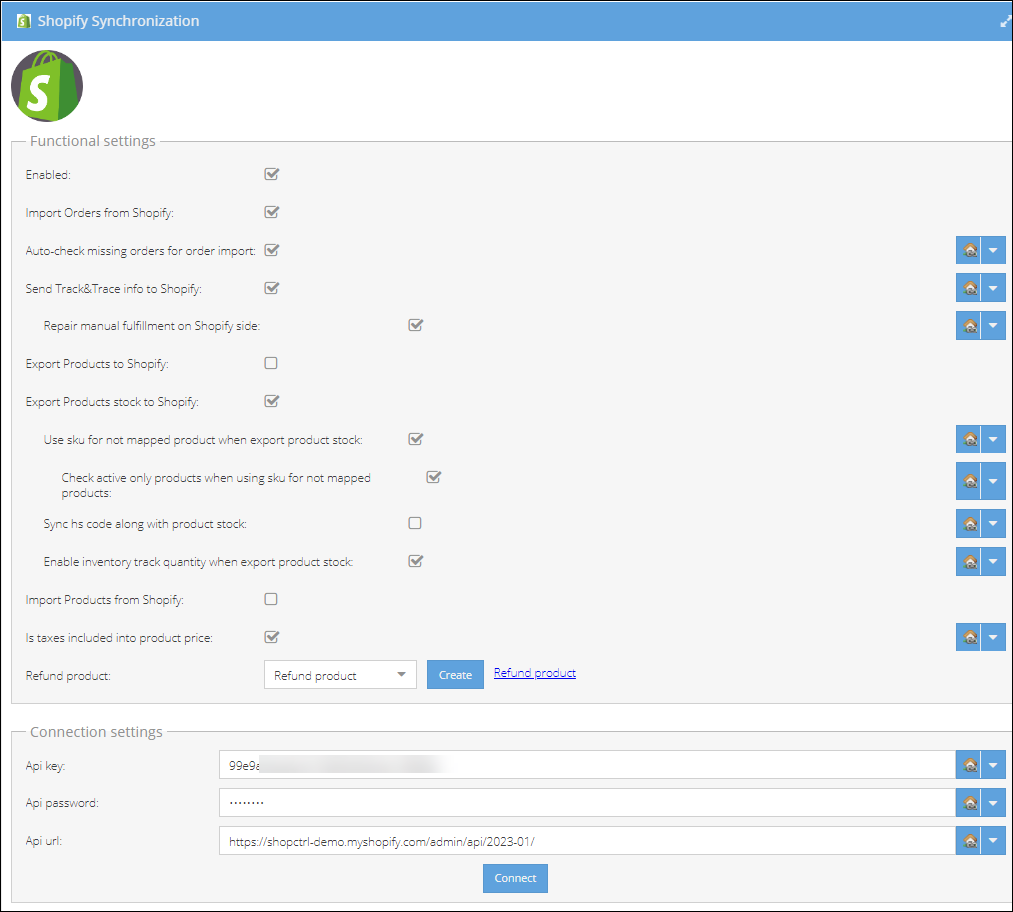
Task: Click the Shopify Synchronization title text
Action: (118, 21)
